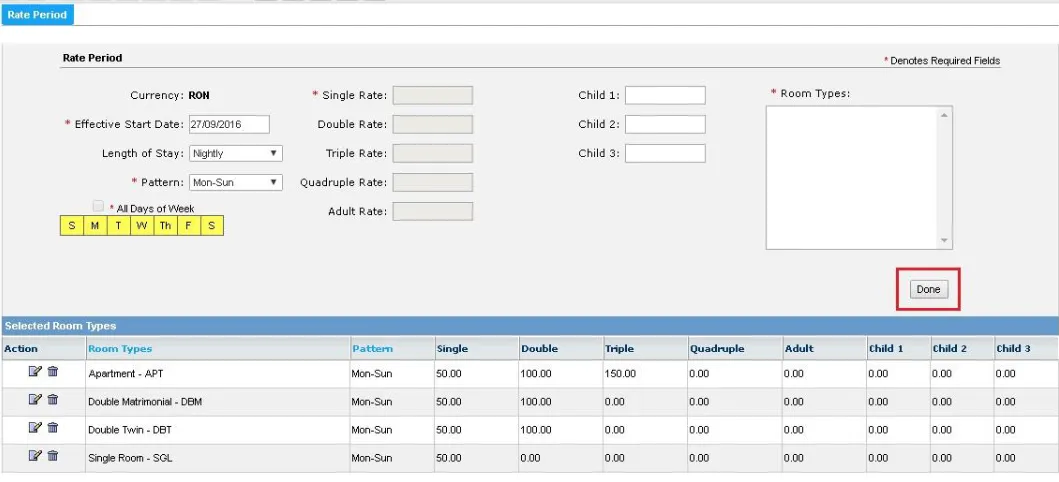The height and width of the screenshot is (482, 1059).
Task: Click the Child 2 input field
Action: [x=665, y=124]
